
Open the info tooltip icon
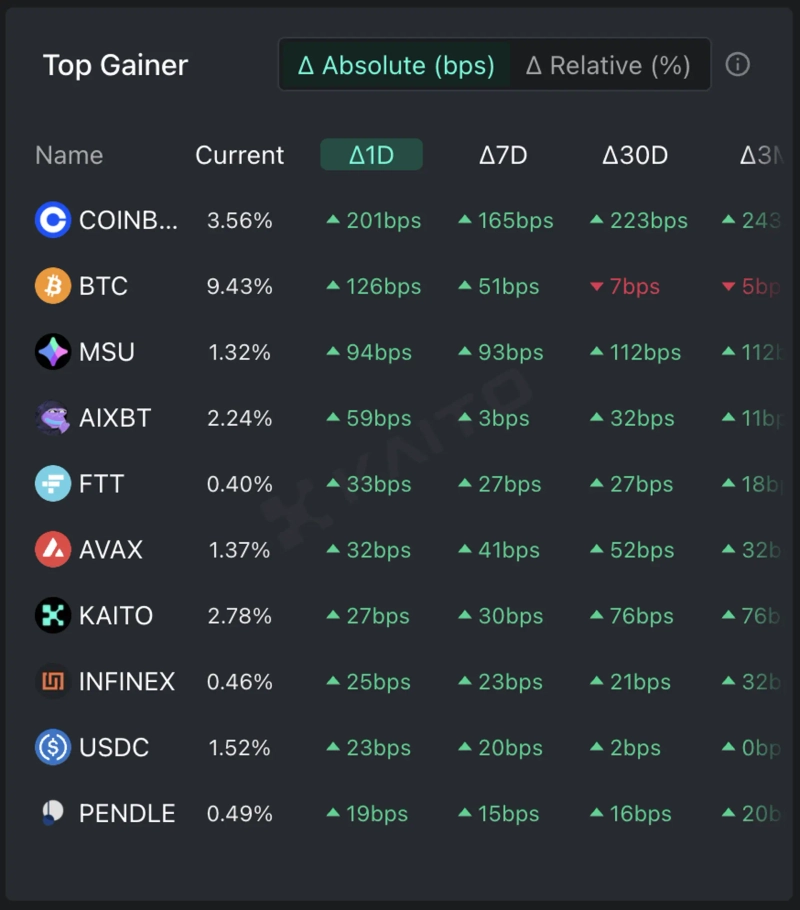pos(737,65)
